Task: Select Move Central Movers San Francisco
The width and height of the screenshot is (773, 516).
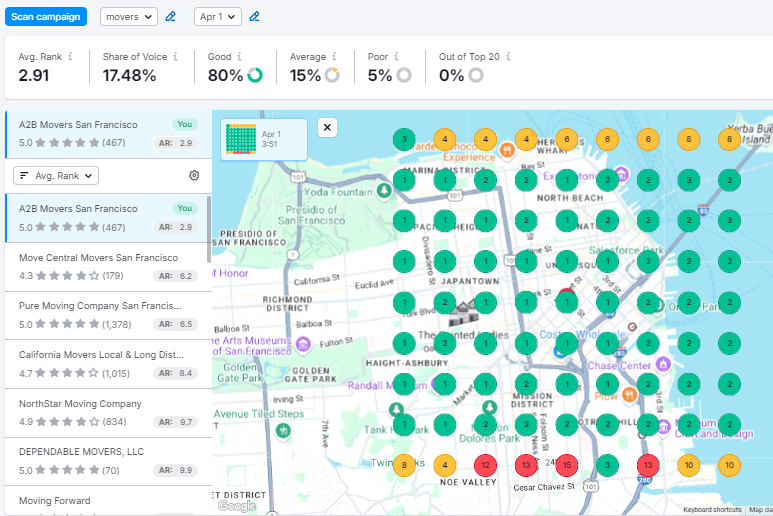Action: point(108,267)
